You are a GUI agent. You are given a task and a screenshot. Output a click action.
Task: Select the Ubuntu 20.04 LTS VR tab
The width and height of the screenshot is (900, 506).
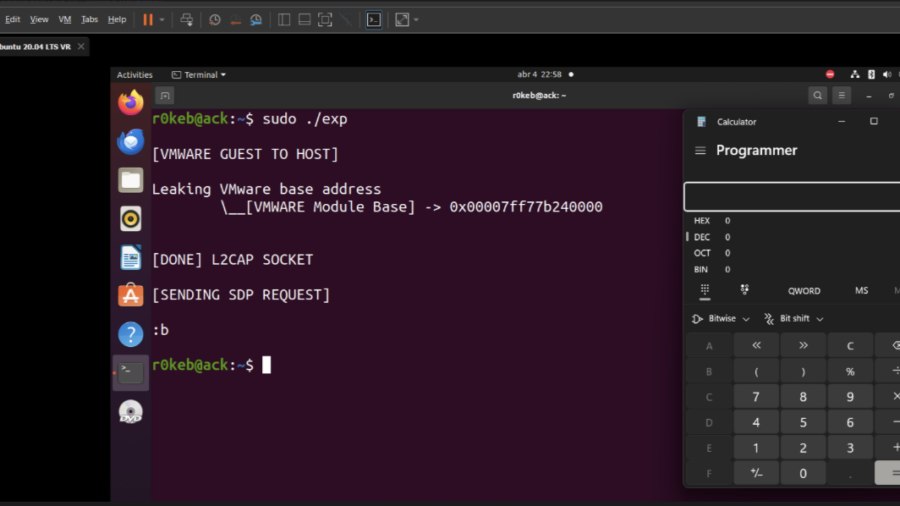[36, 46]
